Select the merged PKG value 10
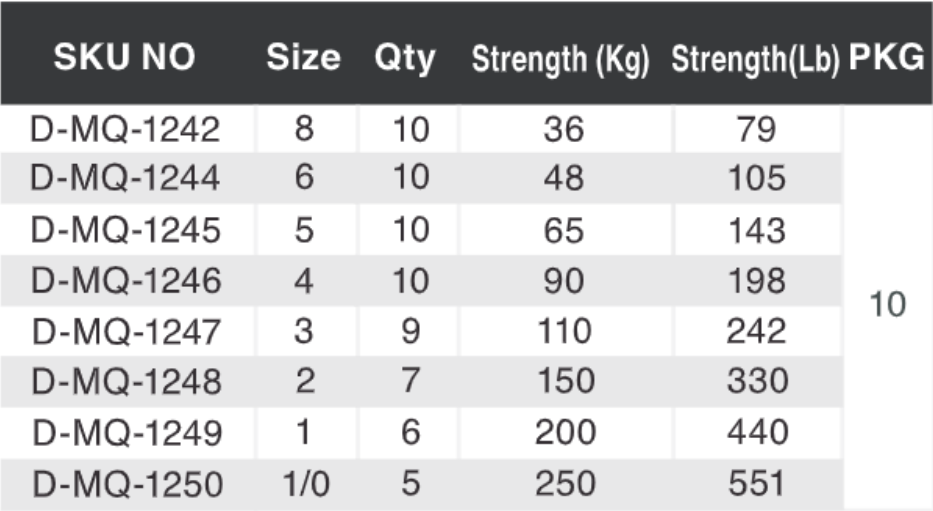Viewport: 933px width, 511px height. pyautogui.click(x=888, y=305)
